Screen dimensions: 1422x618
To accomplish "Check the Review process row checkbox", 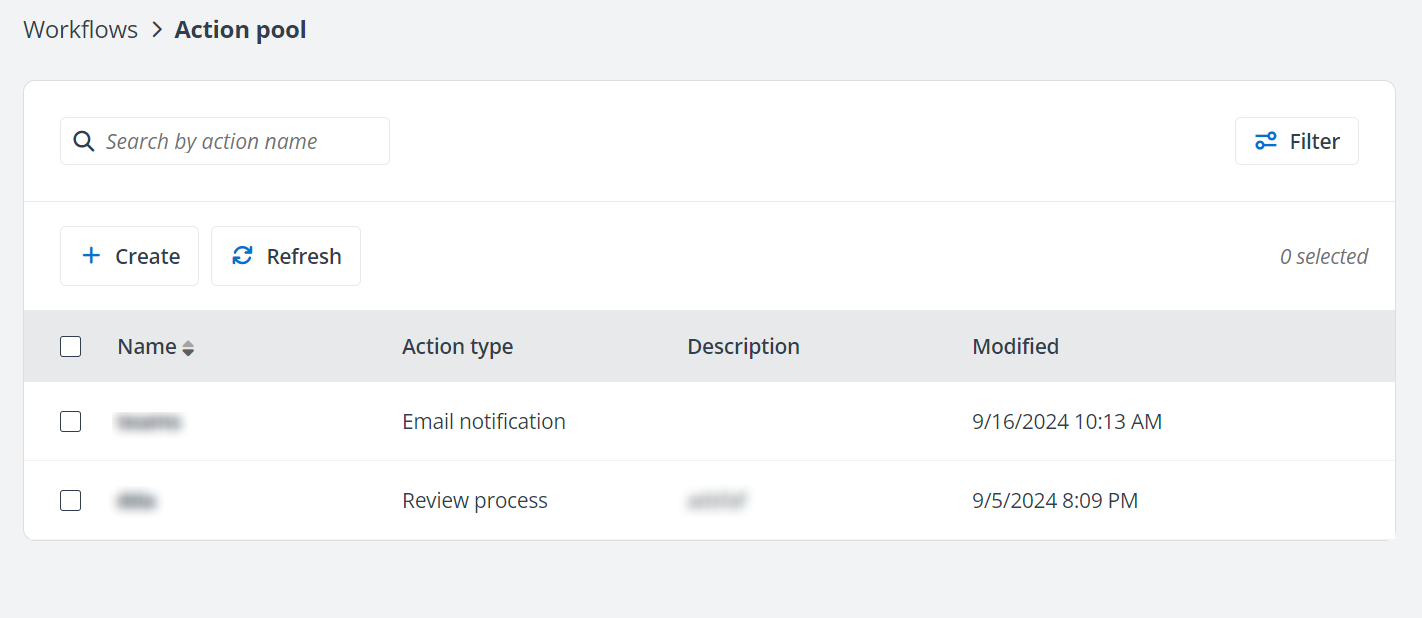I will pos(70,500).
